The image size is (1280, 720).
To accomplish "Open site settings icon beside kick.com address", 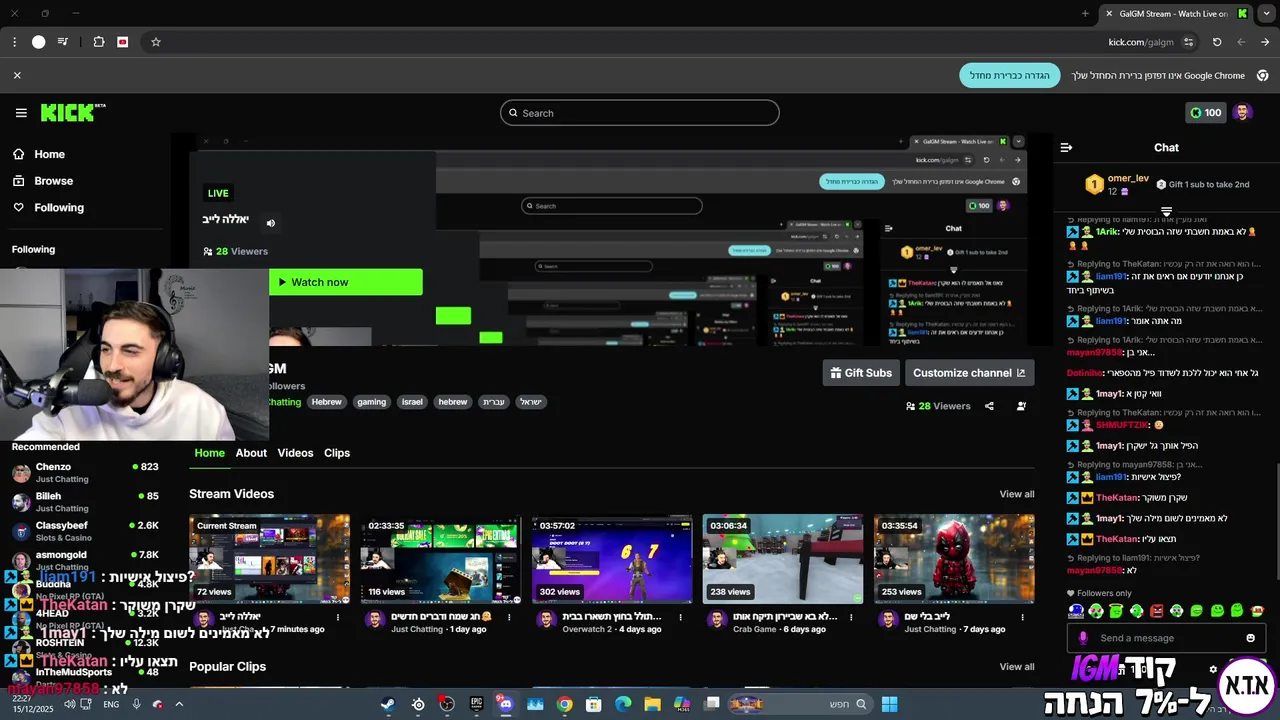I will (1188, 42).
